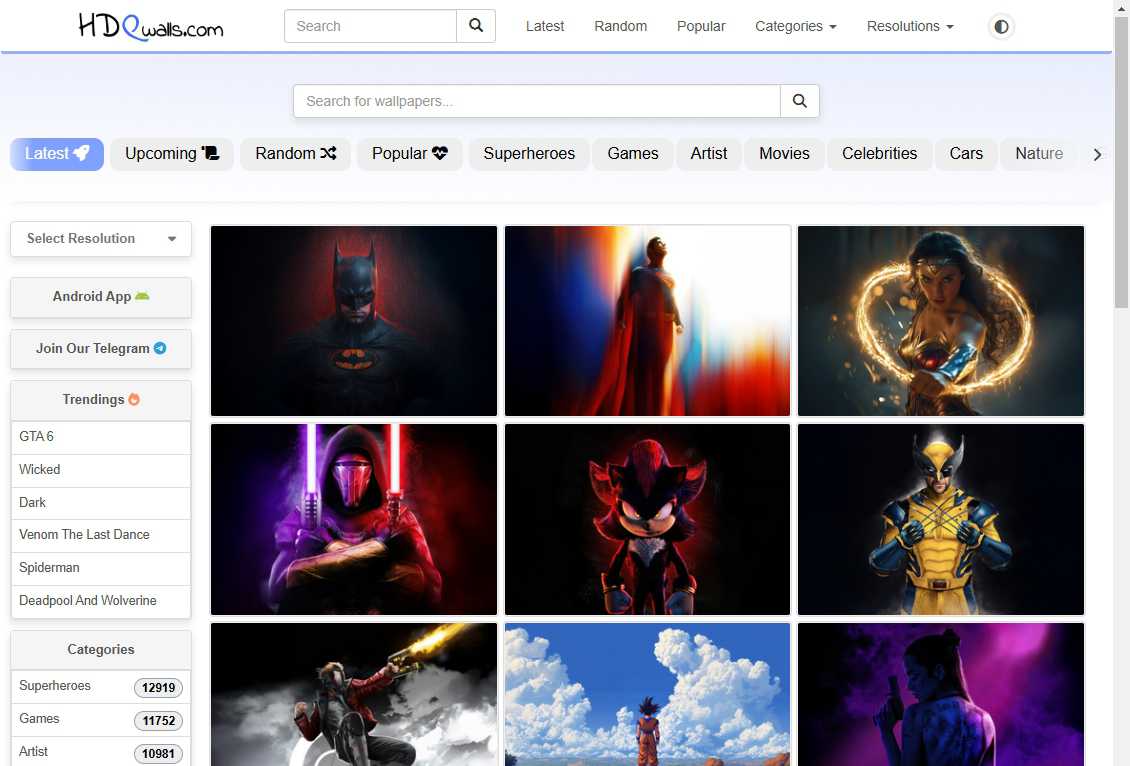Select the Superheroes pill tab
Image resolution: width=1130 pixels, height=766 pixels.
click(x=529, y=153)
